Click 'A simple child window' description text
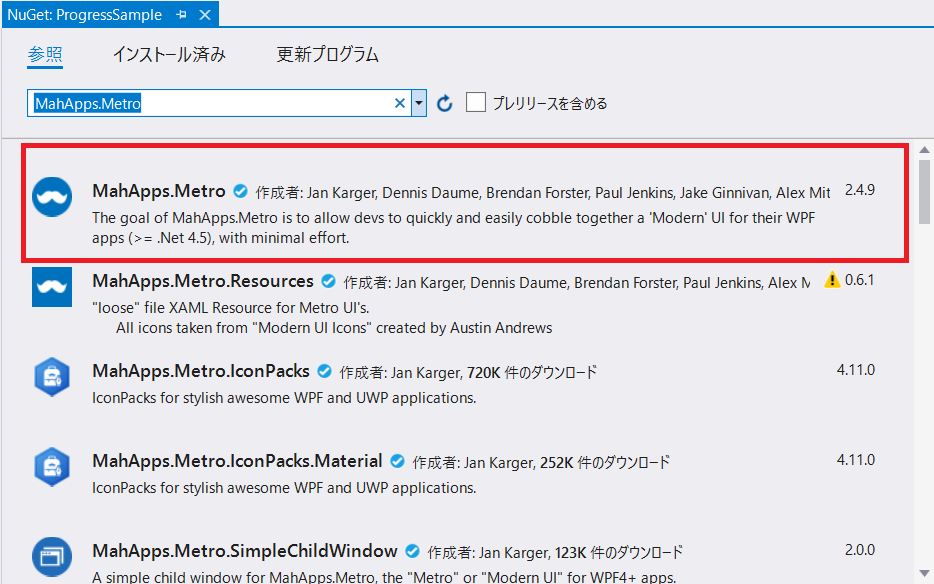The image size is (934, 584). coord(384,577)
